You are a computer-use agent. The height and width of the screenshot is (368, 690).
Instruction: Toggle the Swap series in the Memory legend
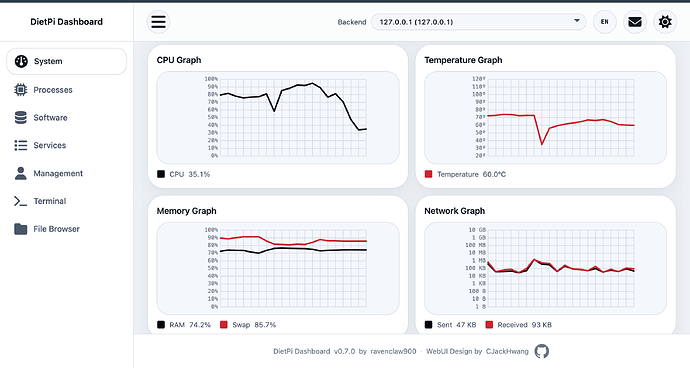tap(248, 325)
